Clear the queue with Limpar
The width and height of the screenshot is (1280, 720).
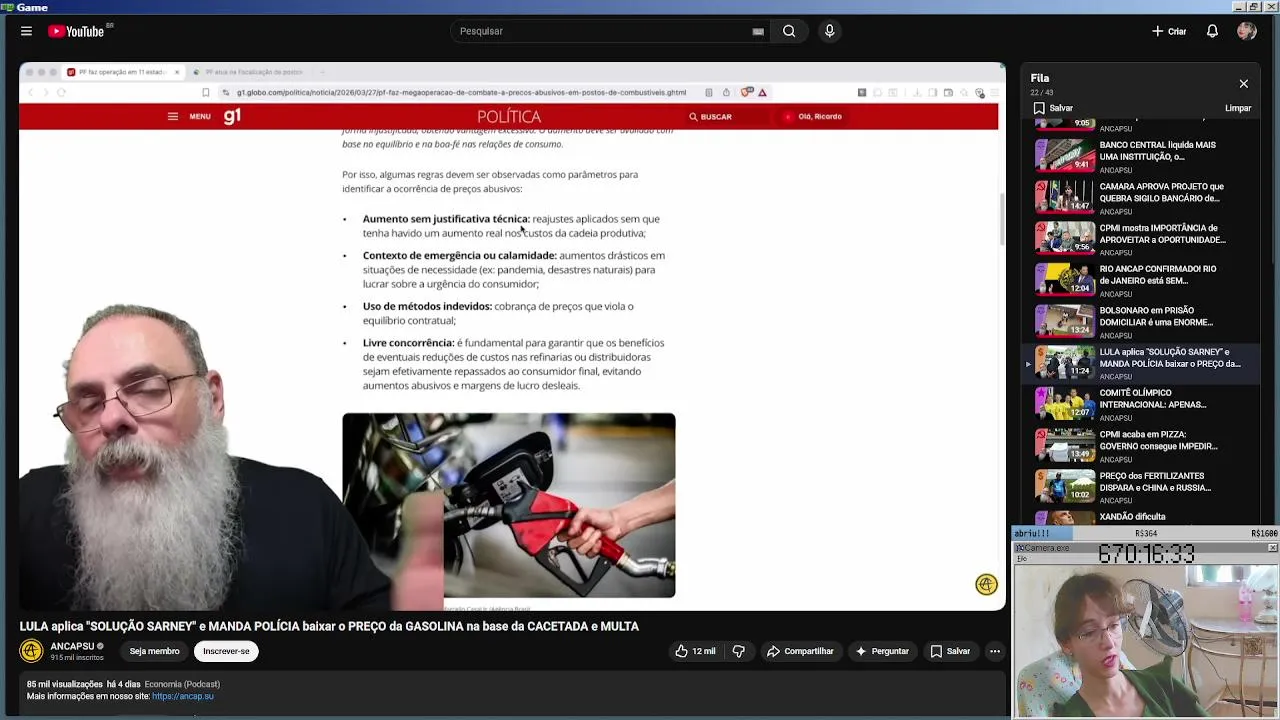pos(1238,108)
